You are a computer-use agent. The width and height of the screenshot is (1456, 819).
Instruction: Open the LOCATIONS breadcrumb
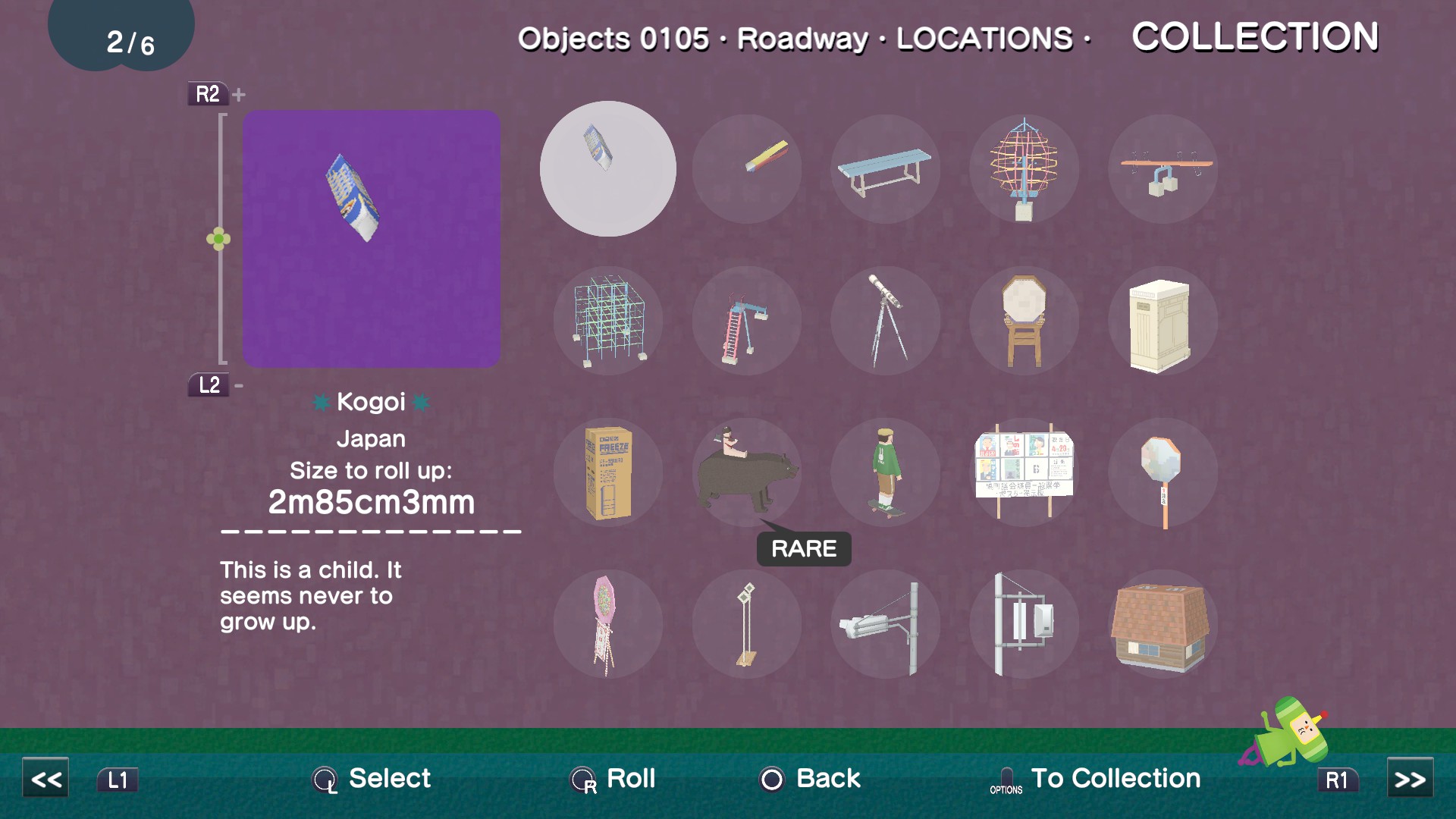(x=984, y=39)
